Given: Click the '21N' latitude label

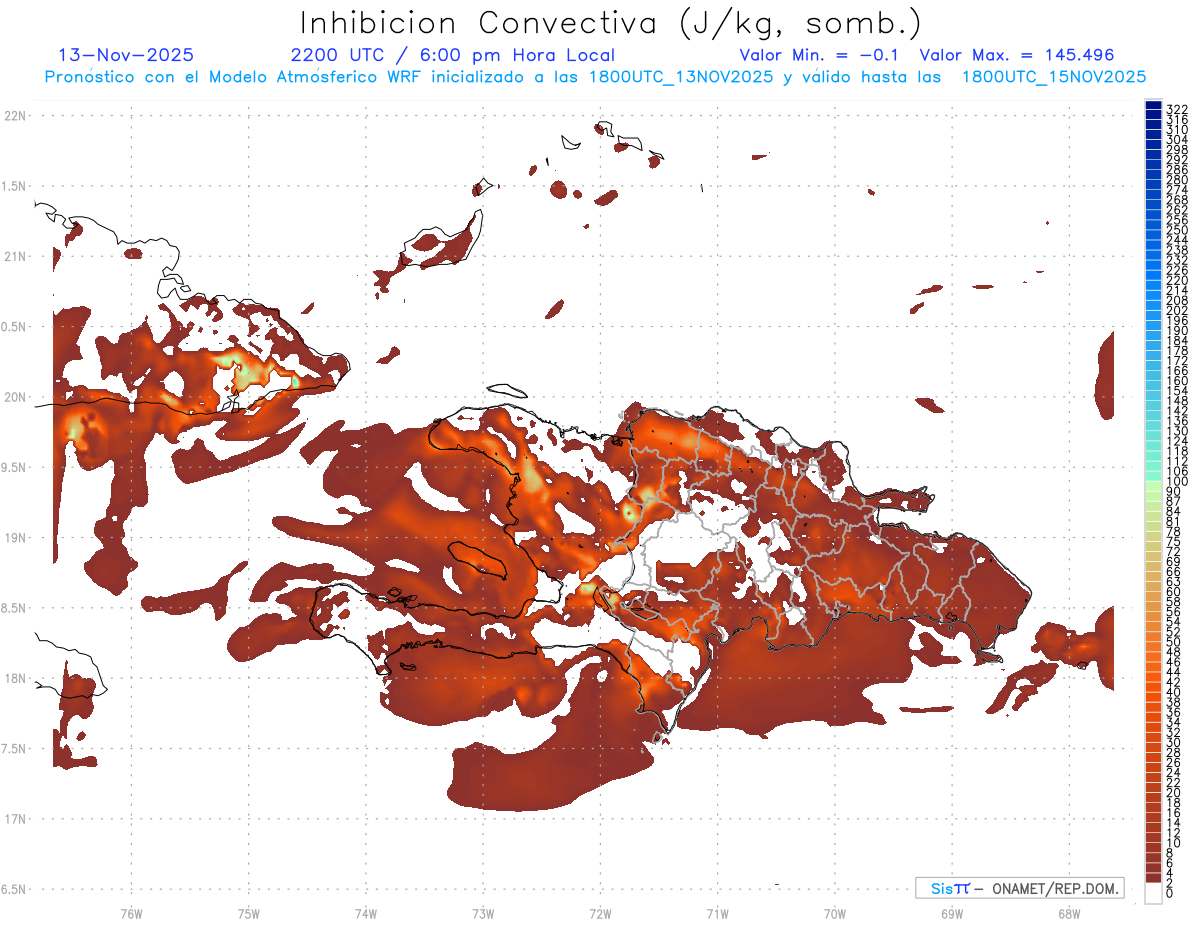Looking at the screenshot, I should 16,256.
